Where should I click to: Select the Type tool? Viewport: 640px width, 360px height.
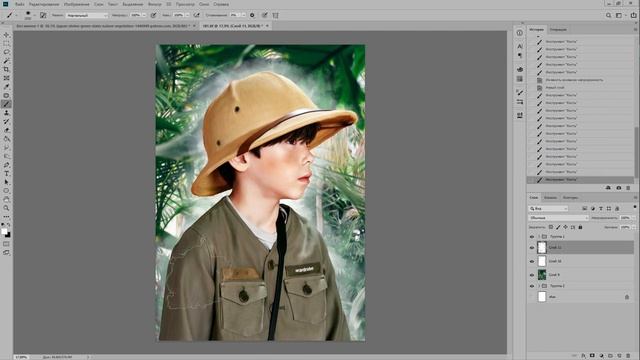[x=6, y=173]
